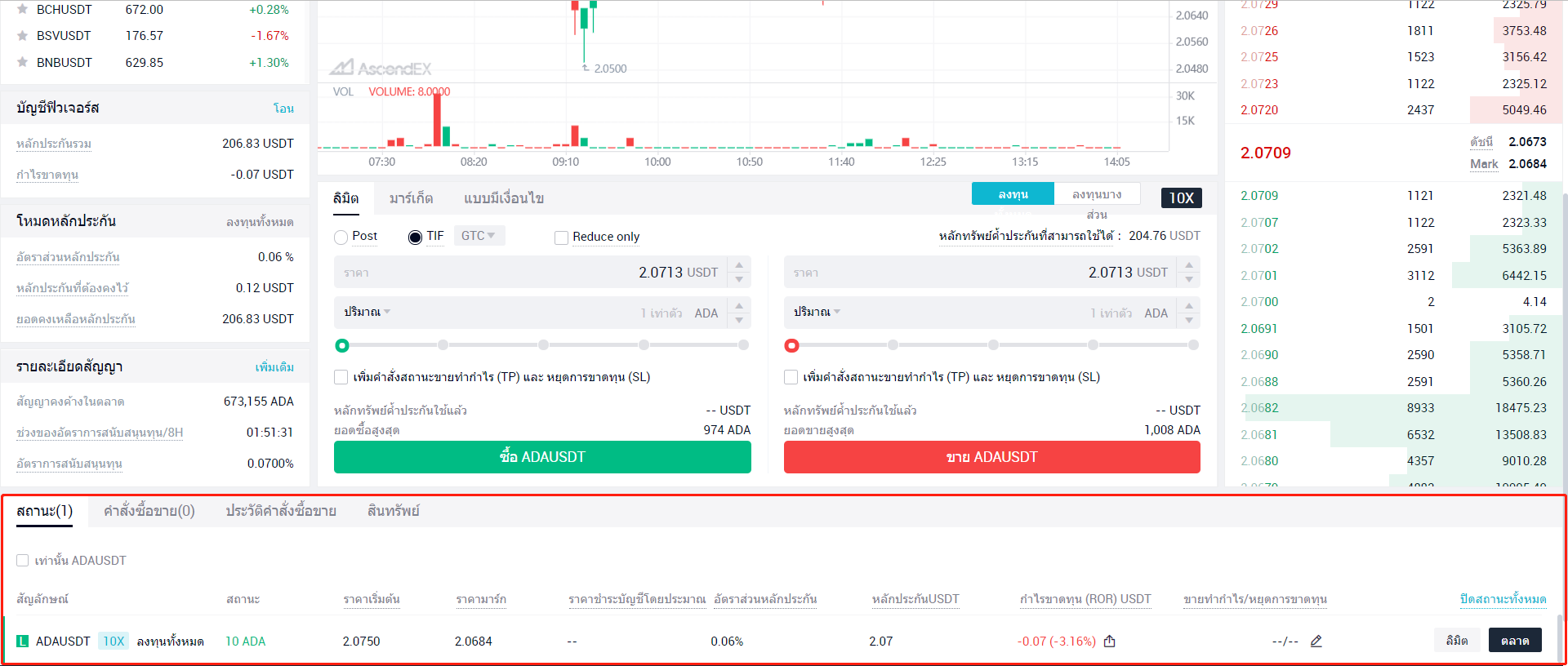
Task: Decrease buy price with down arrow
Action: coord(739,280)
